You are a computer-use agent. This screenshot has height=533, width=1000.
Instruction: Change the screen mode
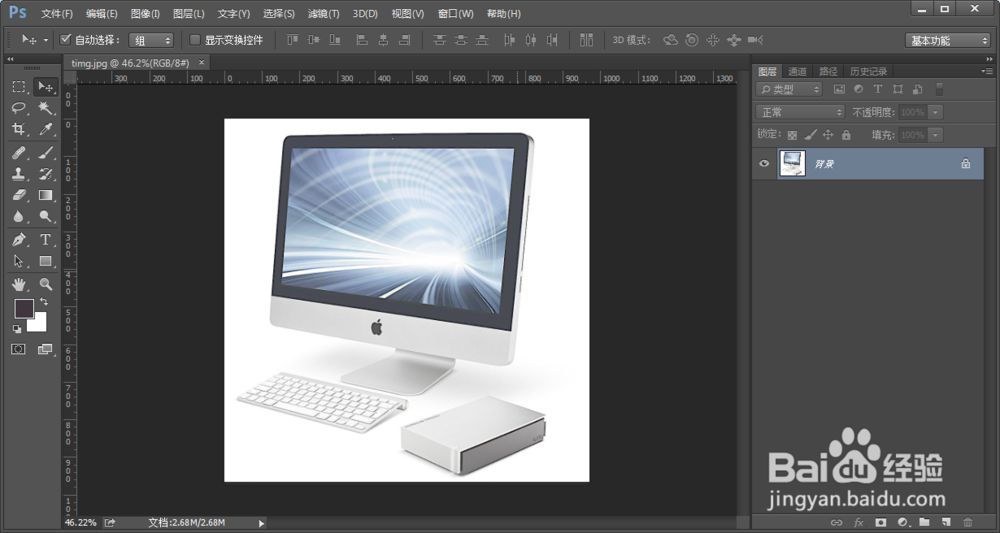[x=45, y=349]
